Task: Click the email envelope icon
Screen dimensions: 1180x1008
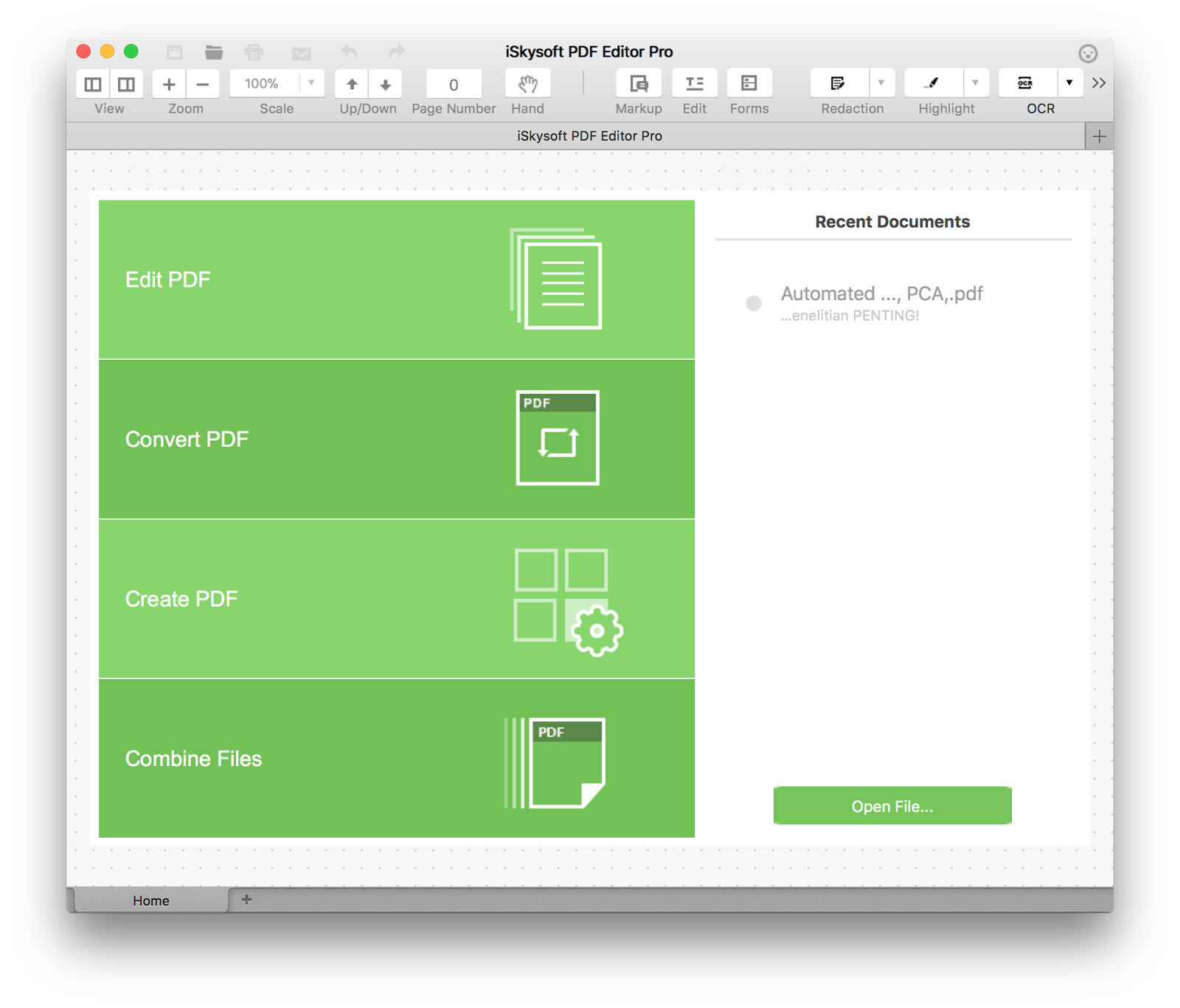Action: 302,53
